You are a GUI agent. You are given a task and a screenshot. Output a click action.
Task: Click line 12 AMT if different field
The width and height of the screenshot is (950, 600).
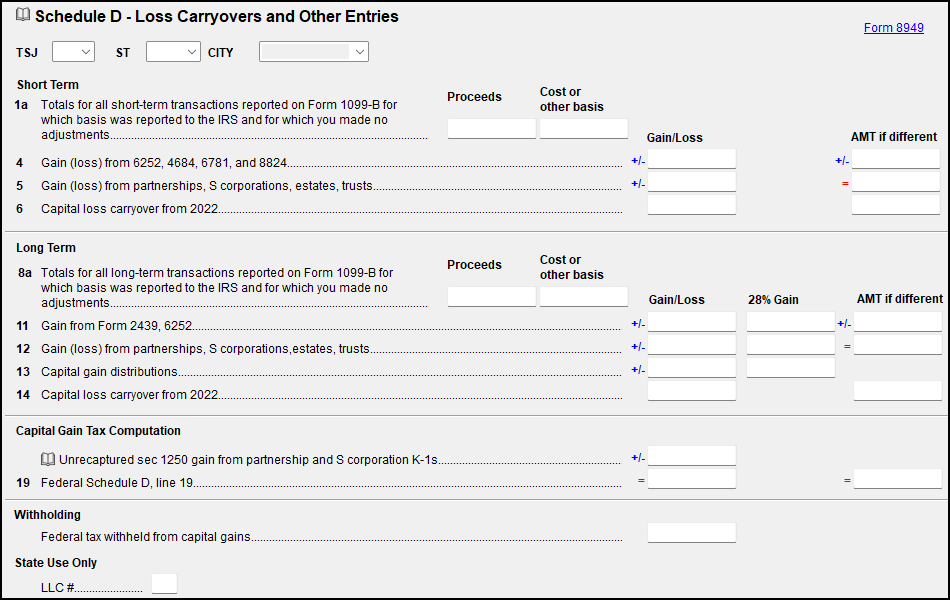897,345
